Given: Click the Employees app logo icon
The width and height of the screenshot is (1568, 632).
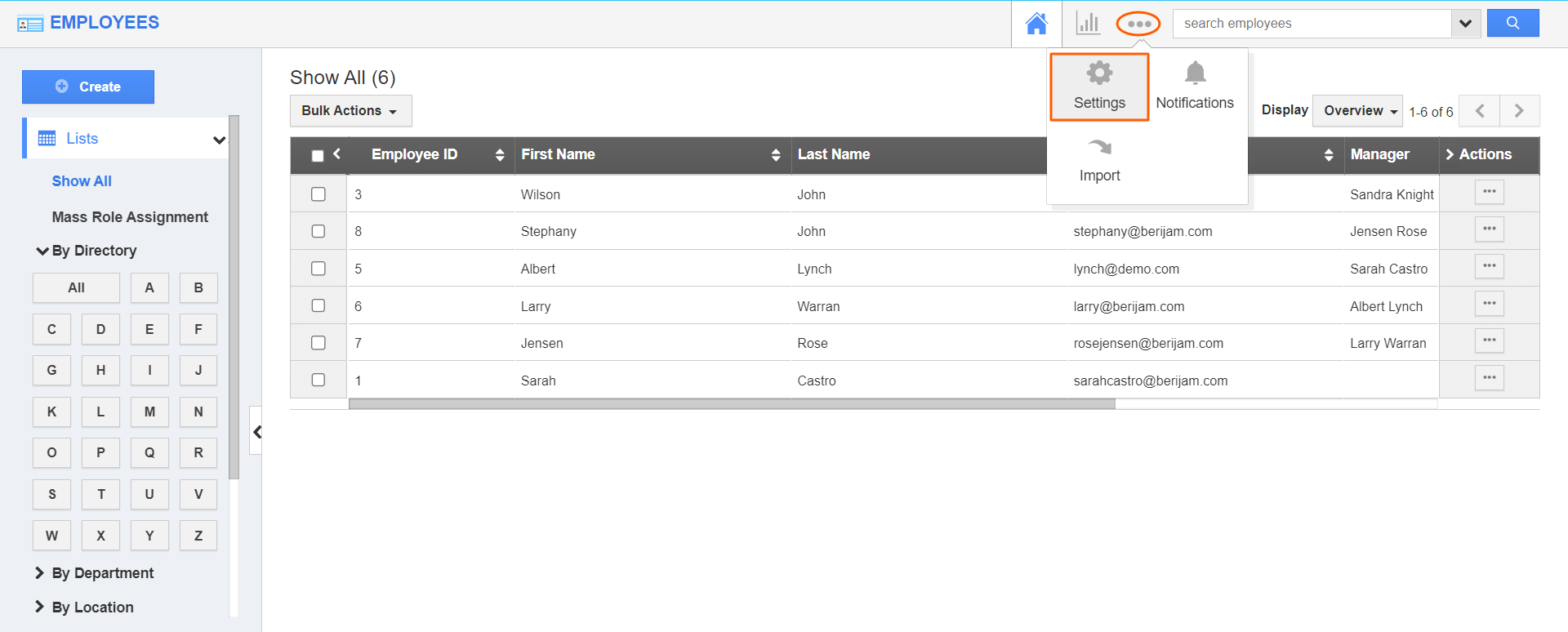Looking at the screenshot, I should pyautogui.click(x=30, y=24).
